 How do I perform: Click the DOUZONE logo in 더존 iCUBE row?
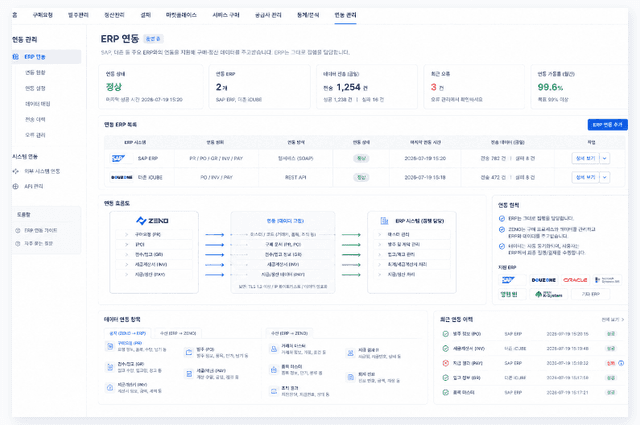click(x=122, y=178)
